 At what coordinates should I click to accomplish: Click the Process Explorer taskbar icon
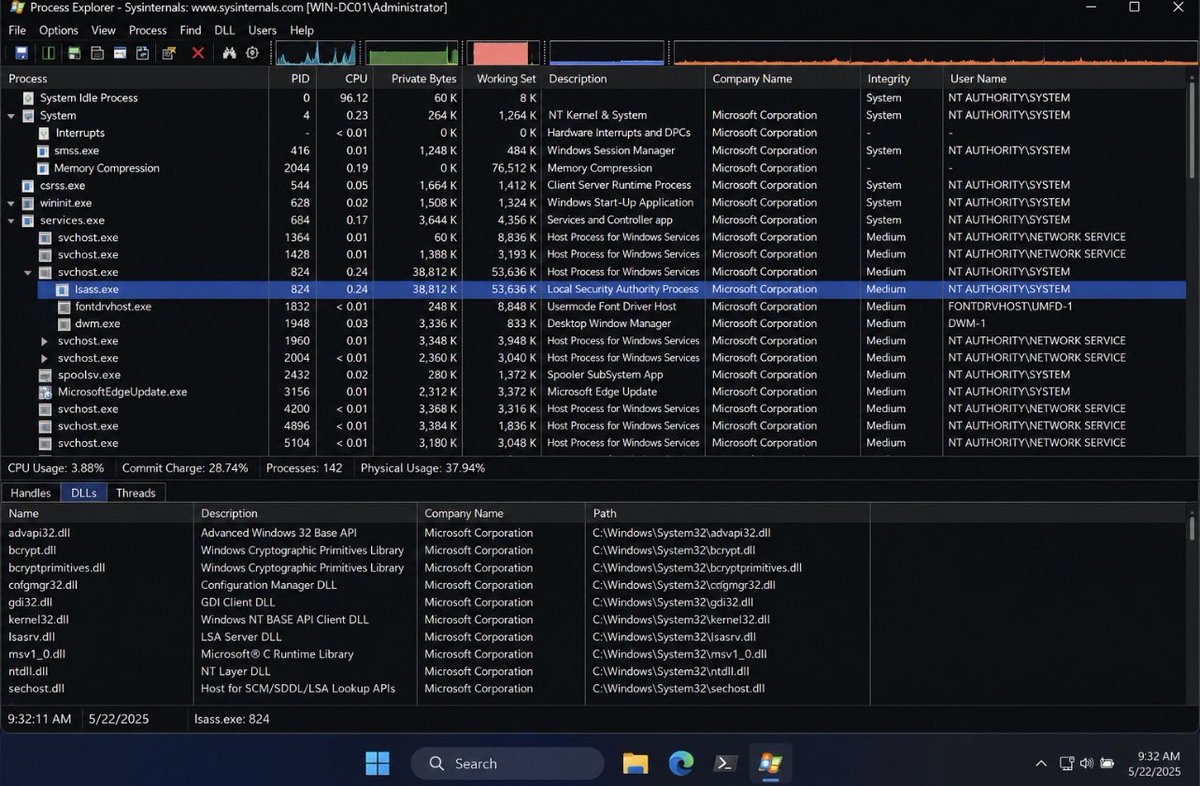coord(770,763)
